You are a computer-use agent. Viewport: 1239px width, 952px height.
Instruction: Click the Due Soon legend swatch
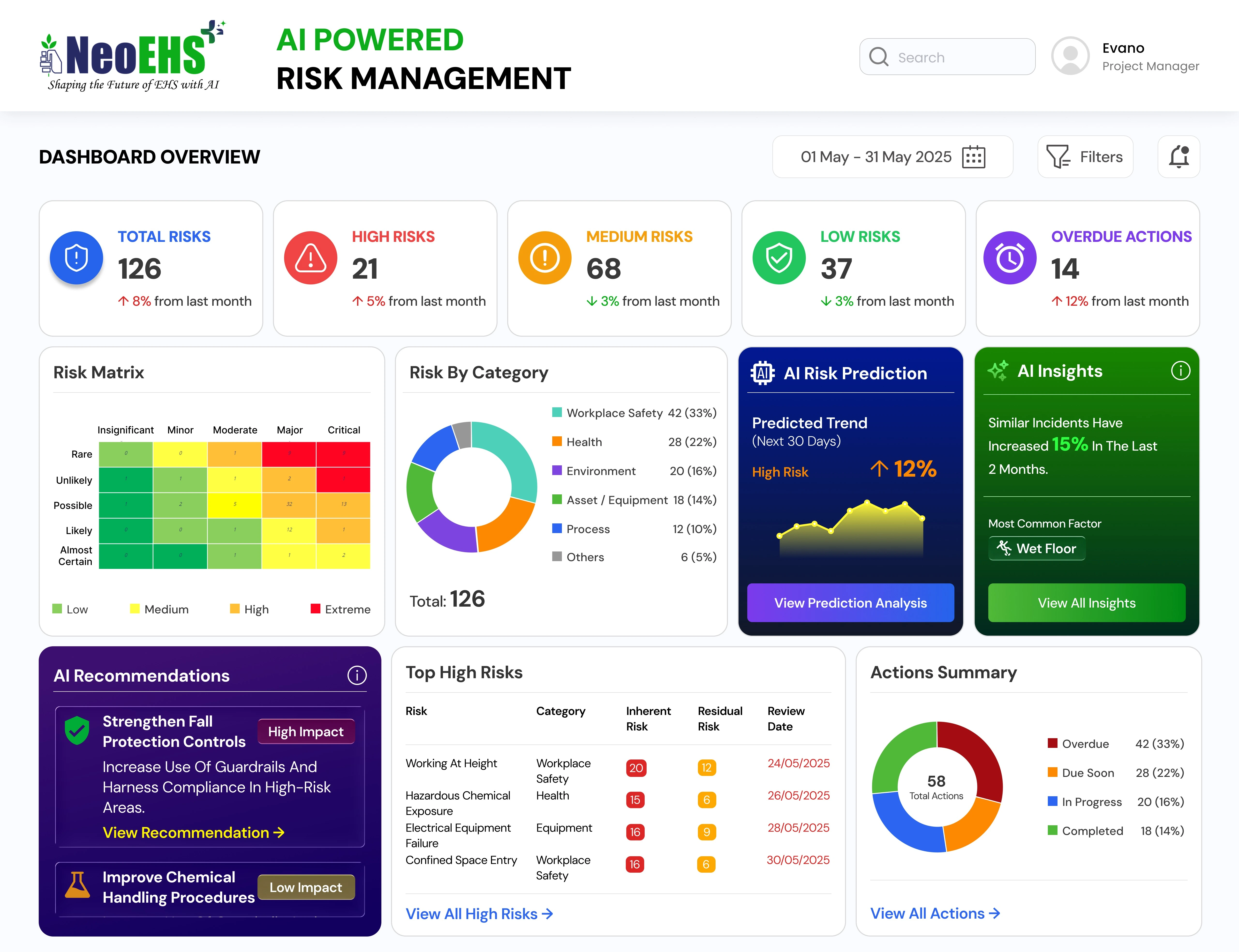coord(1052,772)
